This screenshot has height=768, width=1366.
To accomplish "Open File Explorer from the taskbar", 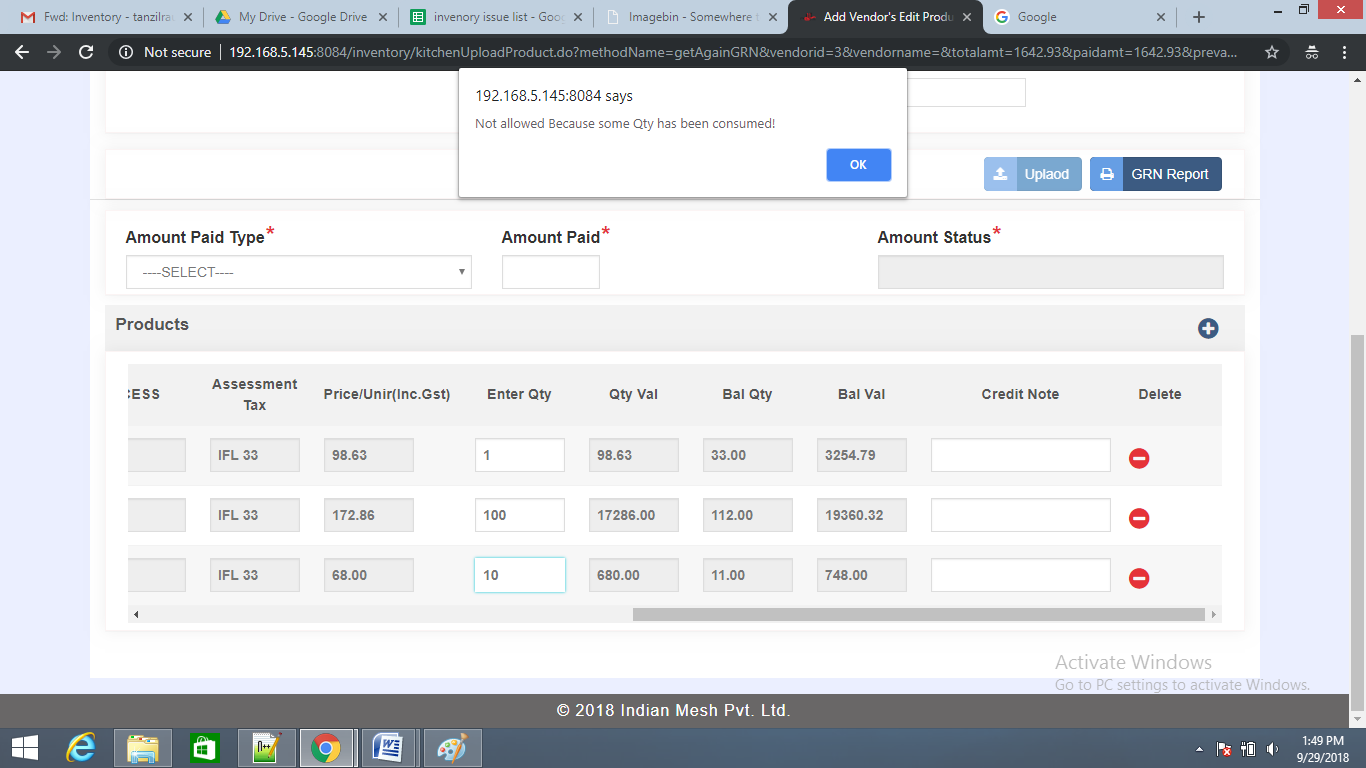I will point(143,747).
